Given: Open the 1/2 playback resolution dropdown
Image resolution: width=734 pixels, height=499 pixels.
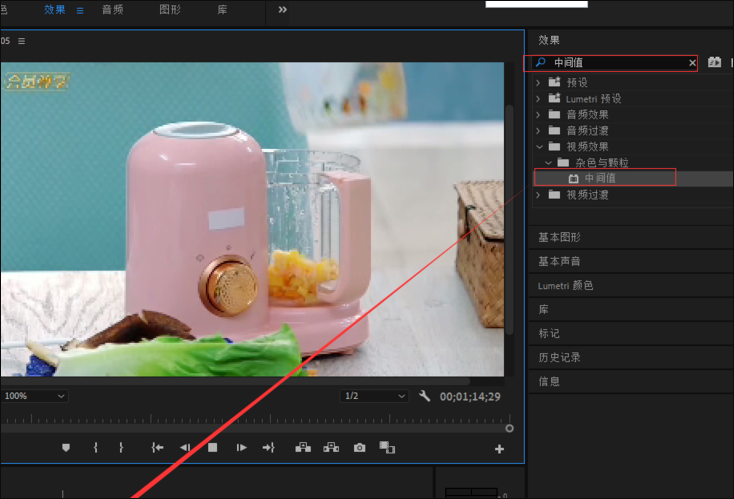Looking at the screenshot, I should point(375,396).
